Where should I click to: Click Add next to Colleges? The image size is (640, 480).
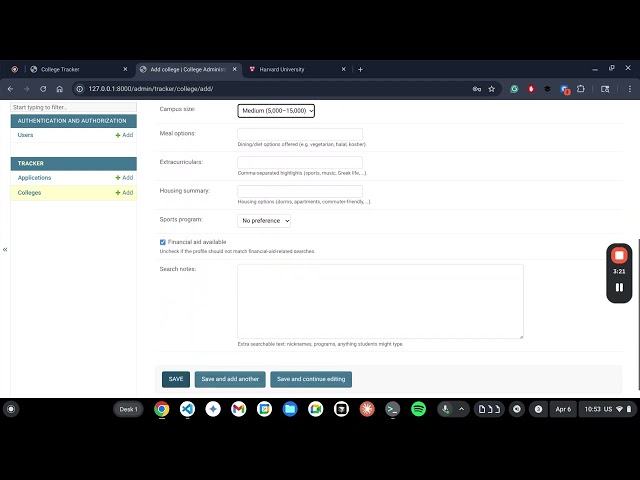[x=124, y=193]
